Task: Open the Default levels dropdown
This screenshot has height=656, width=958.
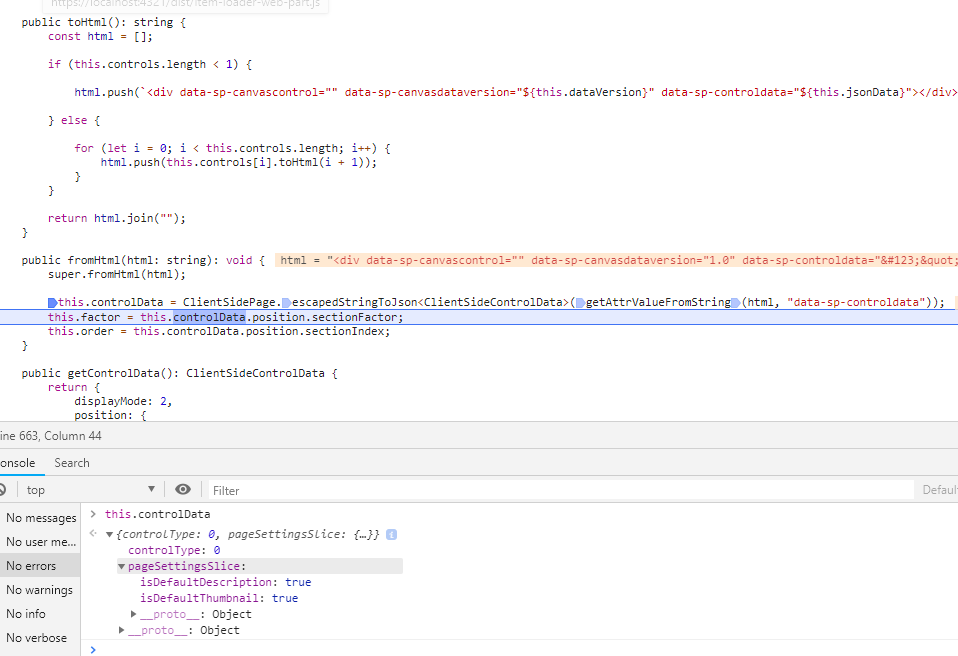Action: pos(940,490)
